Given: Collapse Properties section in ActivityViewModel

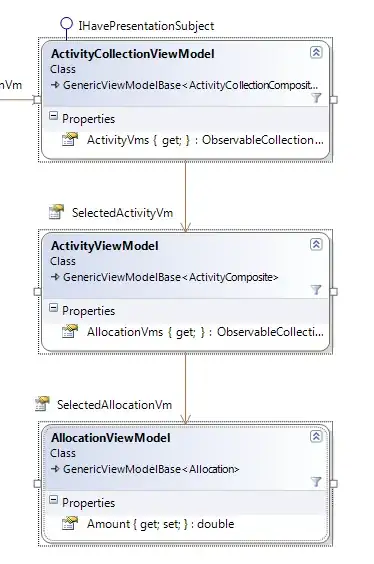Looking at the screenshot, I should point(53,308).
